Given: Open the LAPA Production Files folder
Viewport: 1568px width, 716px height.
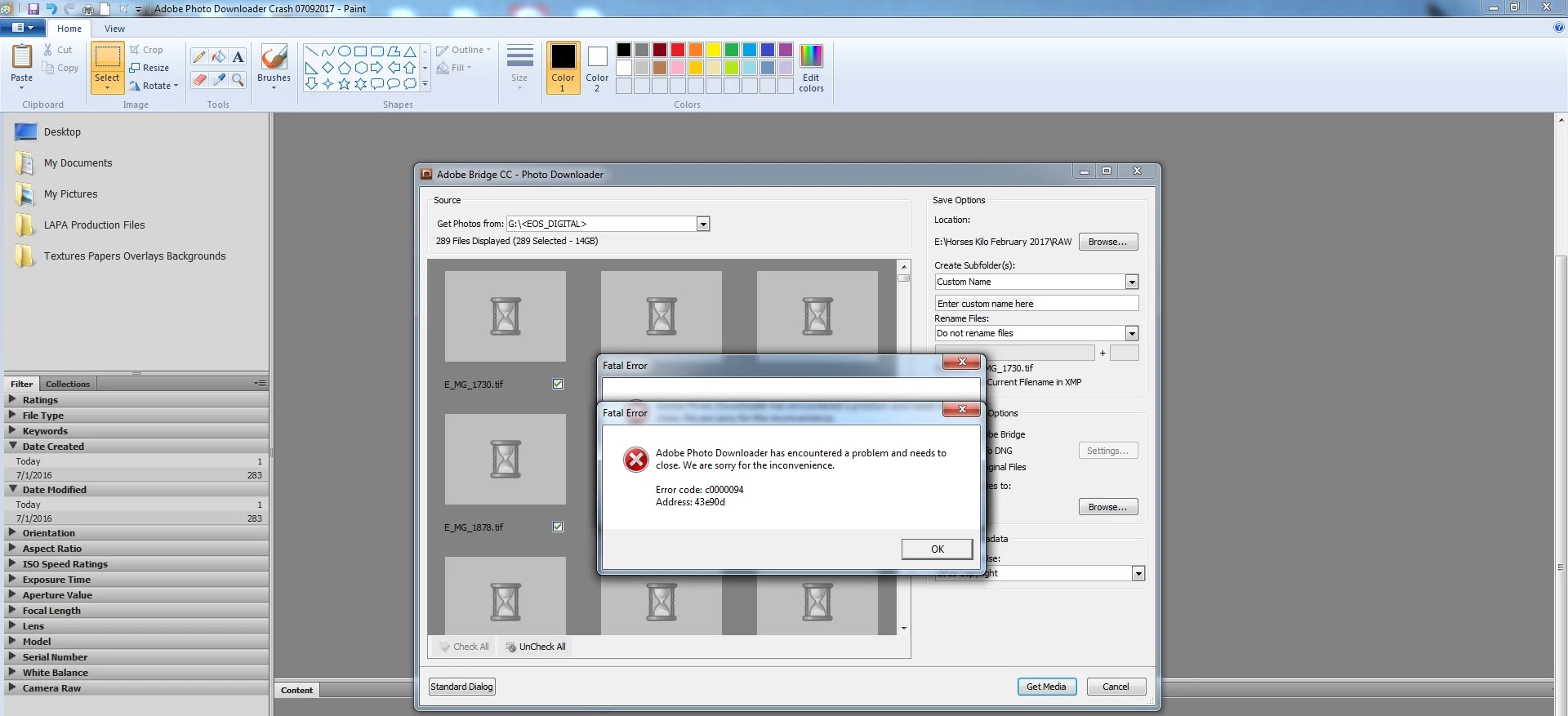Looking at the screenshot, I should [94, 225].
